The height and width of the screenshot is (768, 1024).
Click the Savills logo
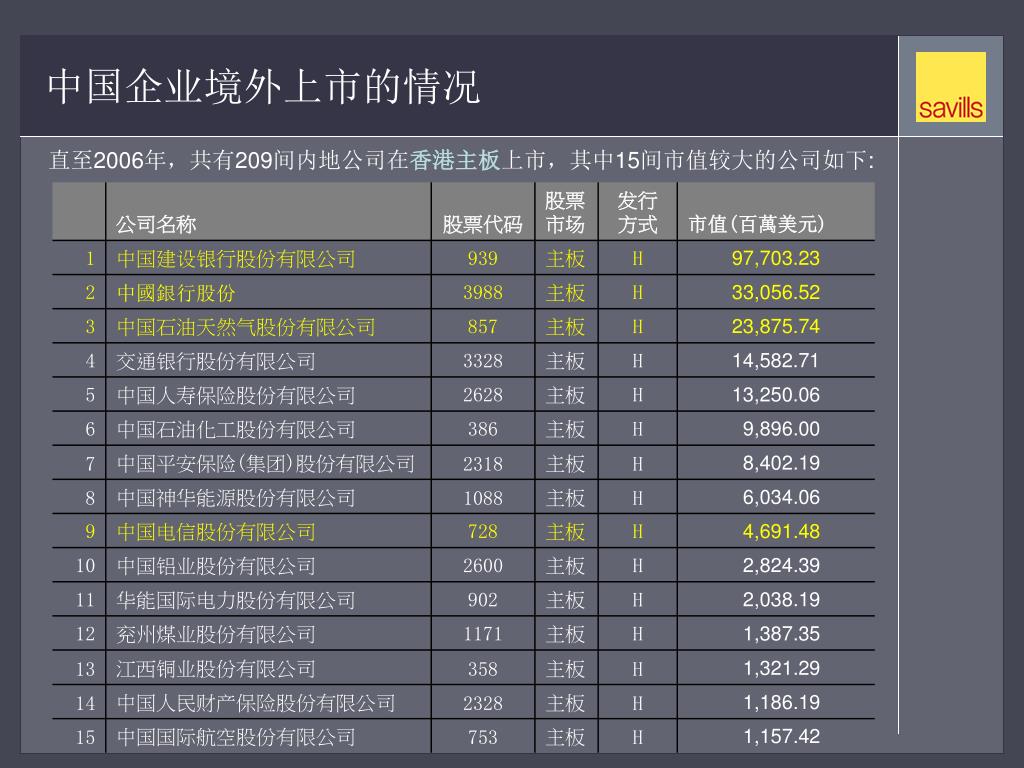(950, 87)
